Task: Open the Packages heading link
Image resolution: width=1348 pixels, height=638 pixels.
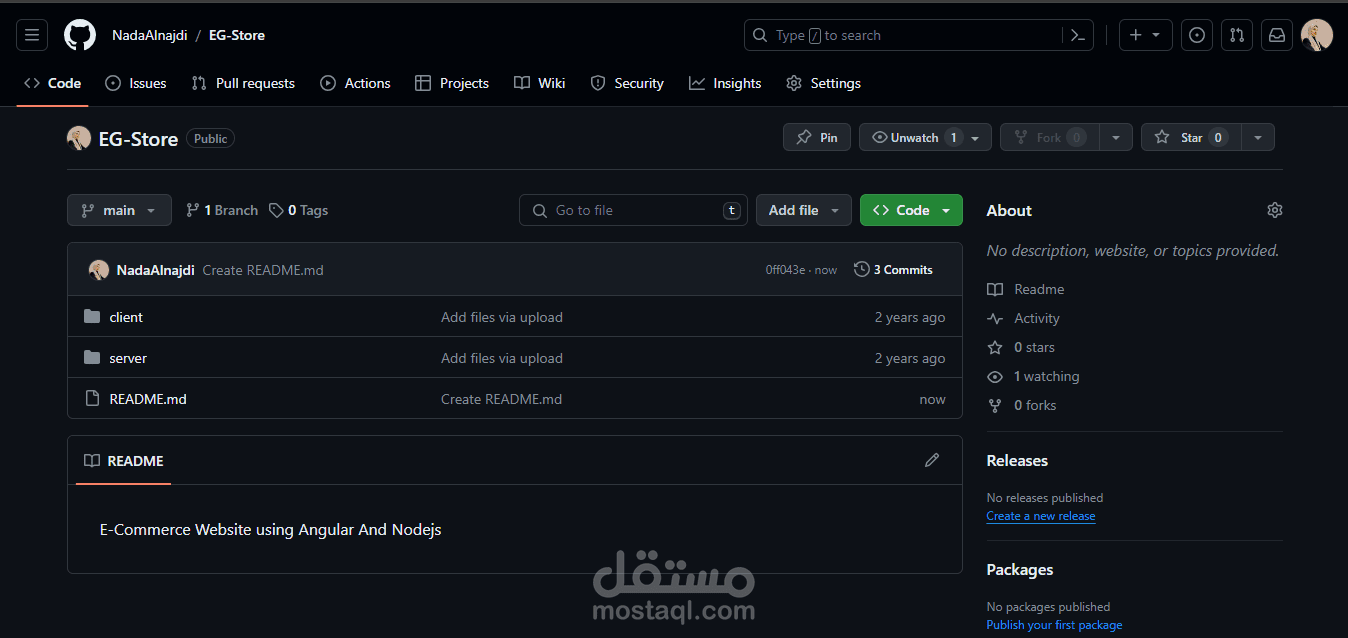Action: (x=1020, y=570)
